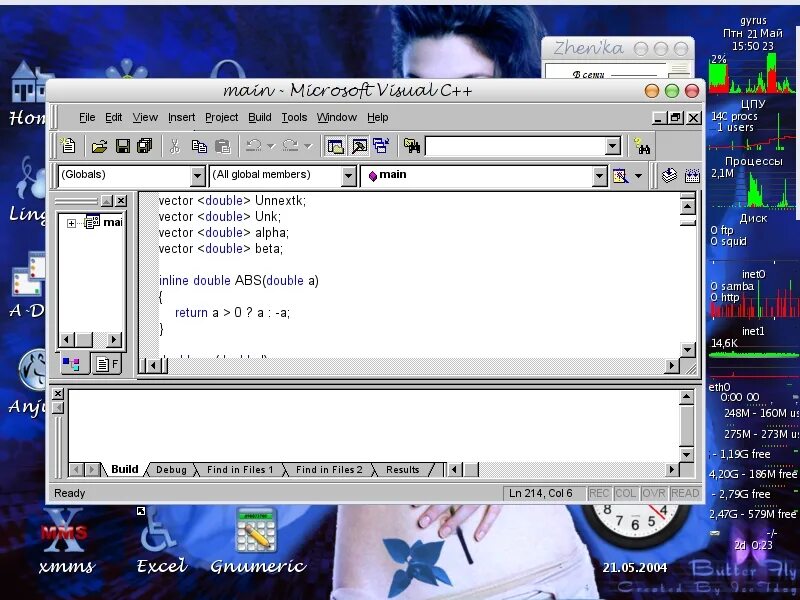
Task: Click the COL indicator in status bar
Action: tap(626, 493)
